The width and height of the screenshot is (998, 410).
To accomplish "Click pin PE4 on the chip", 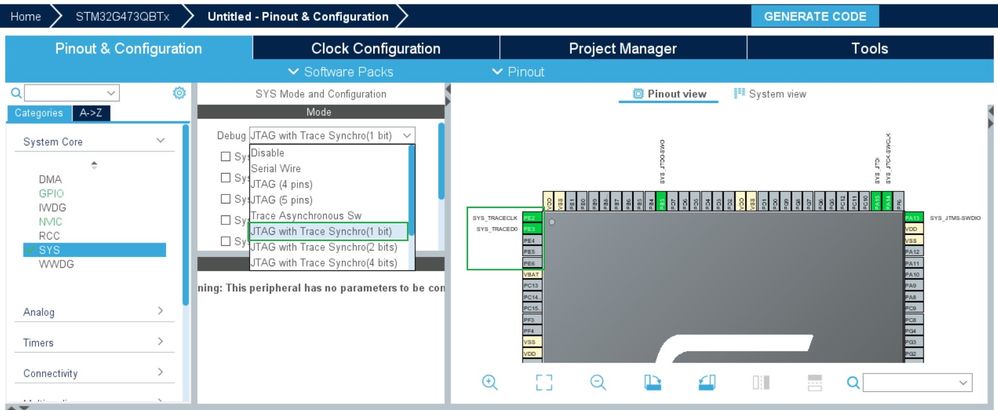I will click(532, 241).
